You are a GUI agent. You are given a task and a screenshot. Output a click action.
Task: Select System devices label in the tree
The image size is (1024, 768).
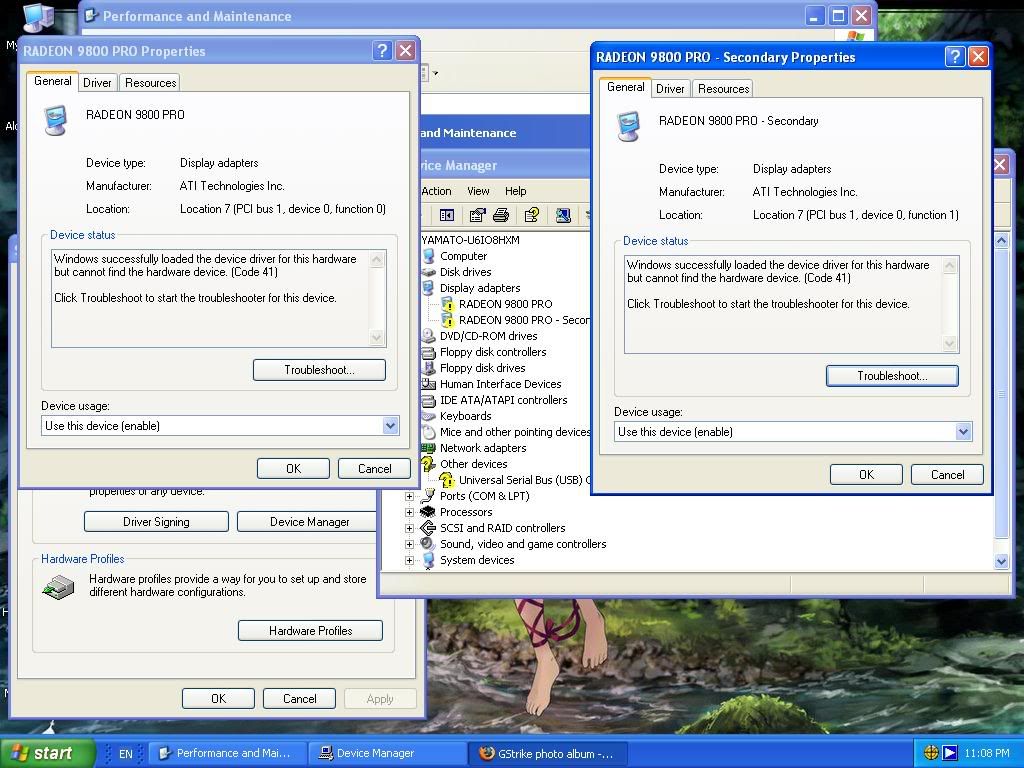pyautogui.click(x=477, y=560)
